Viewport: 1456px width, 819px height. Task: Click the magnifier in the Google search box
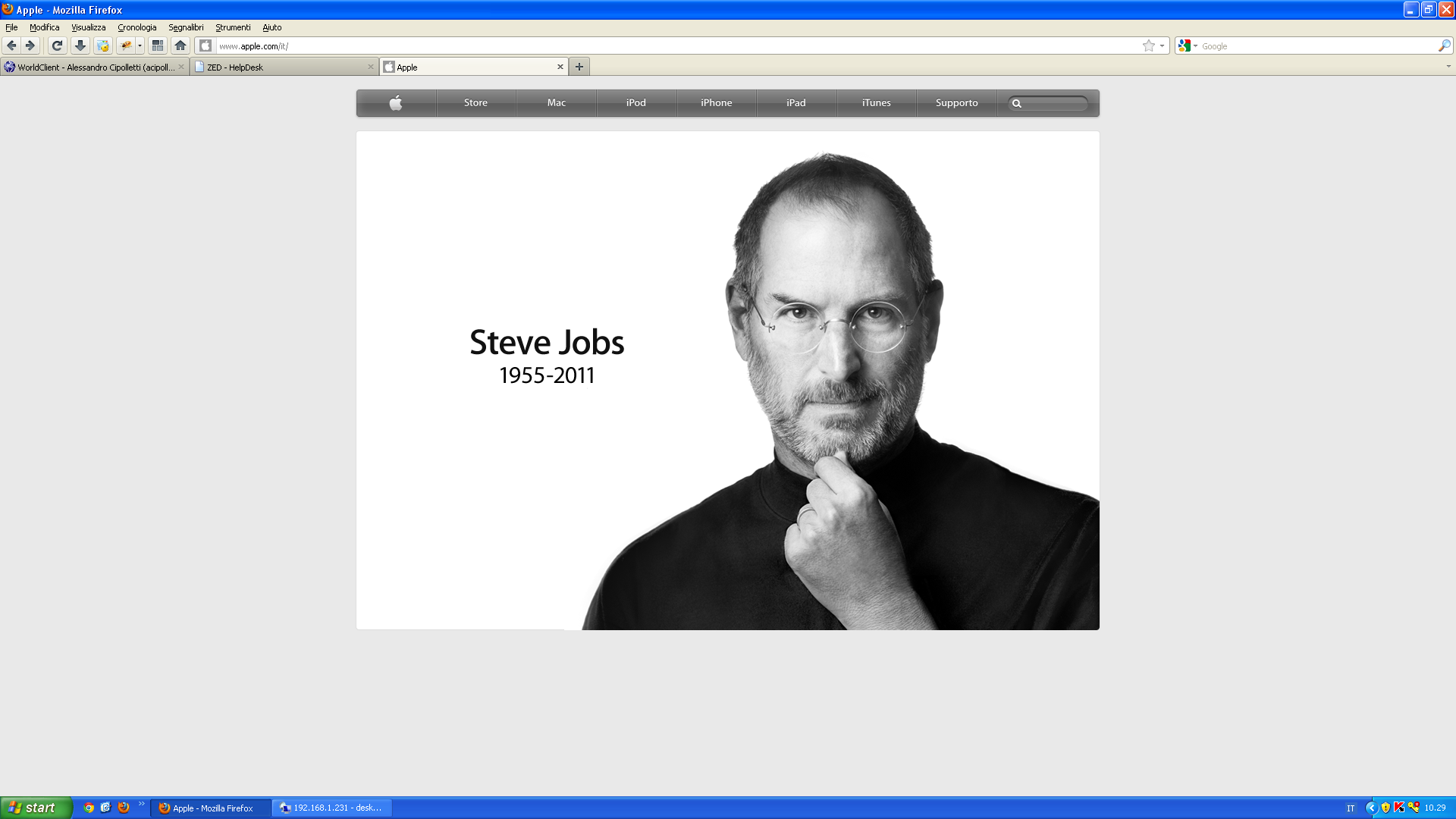pyautogui.click(x=1444, y=45)
